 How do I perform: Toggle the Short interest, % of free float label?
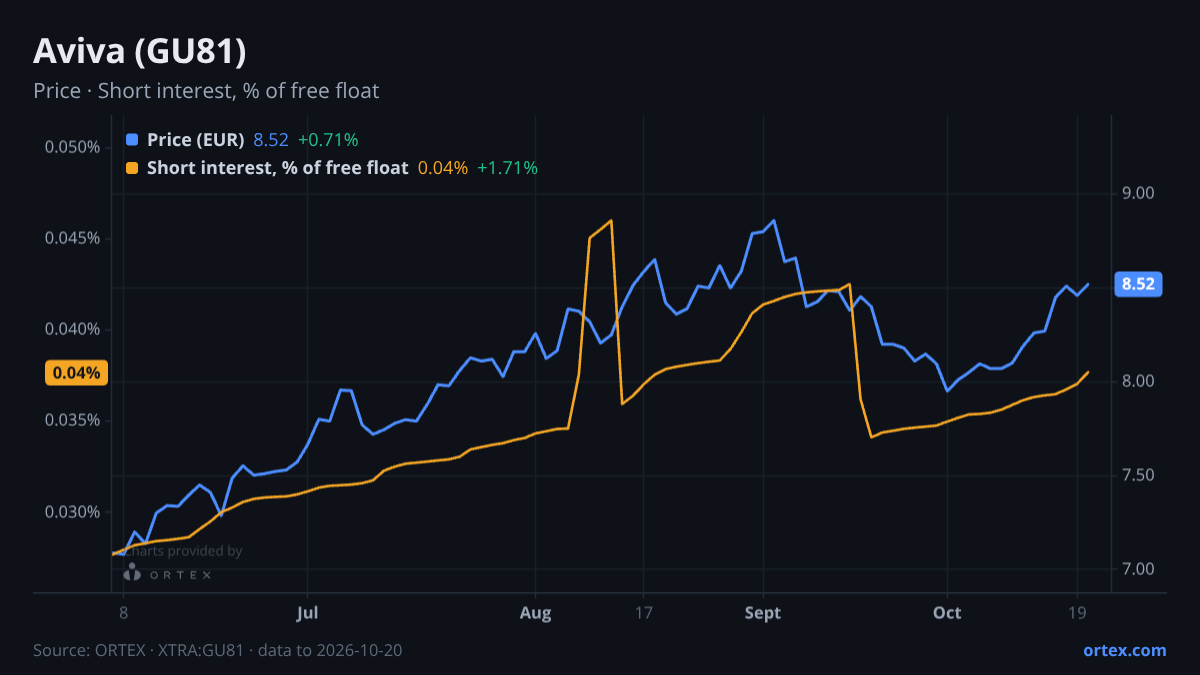pos(277,168)
